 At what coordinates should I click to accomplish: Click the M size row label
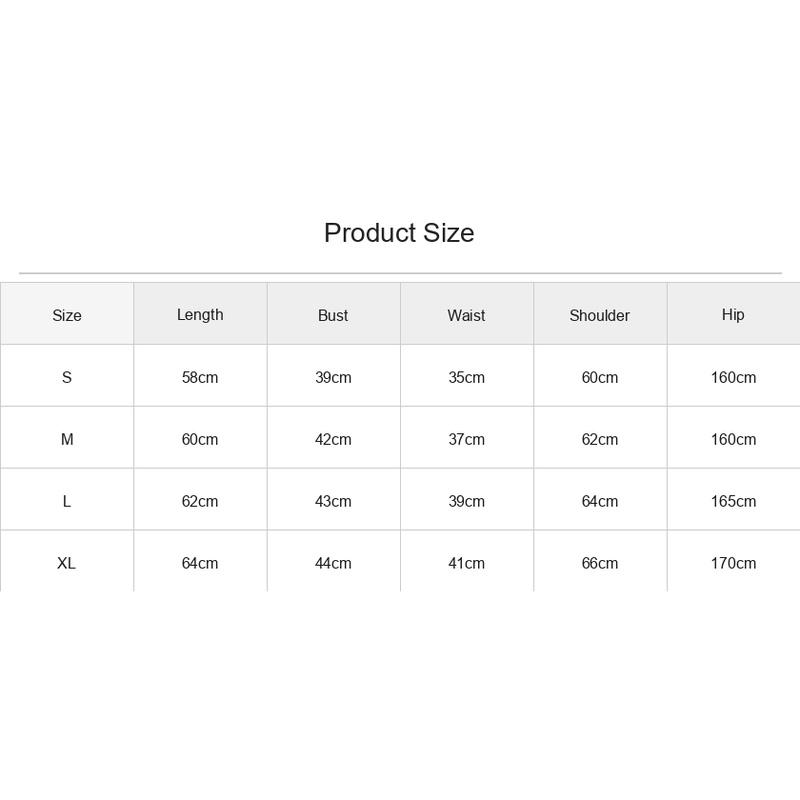point(67,439)
